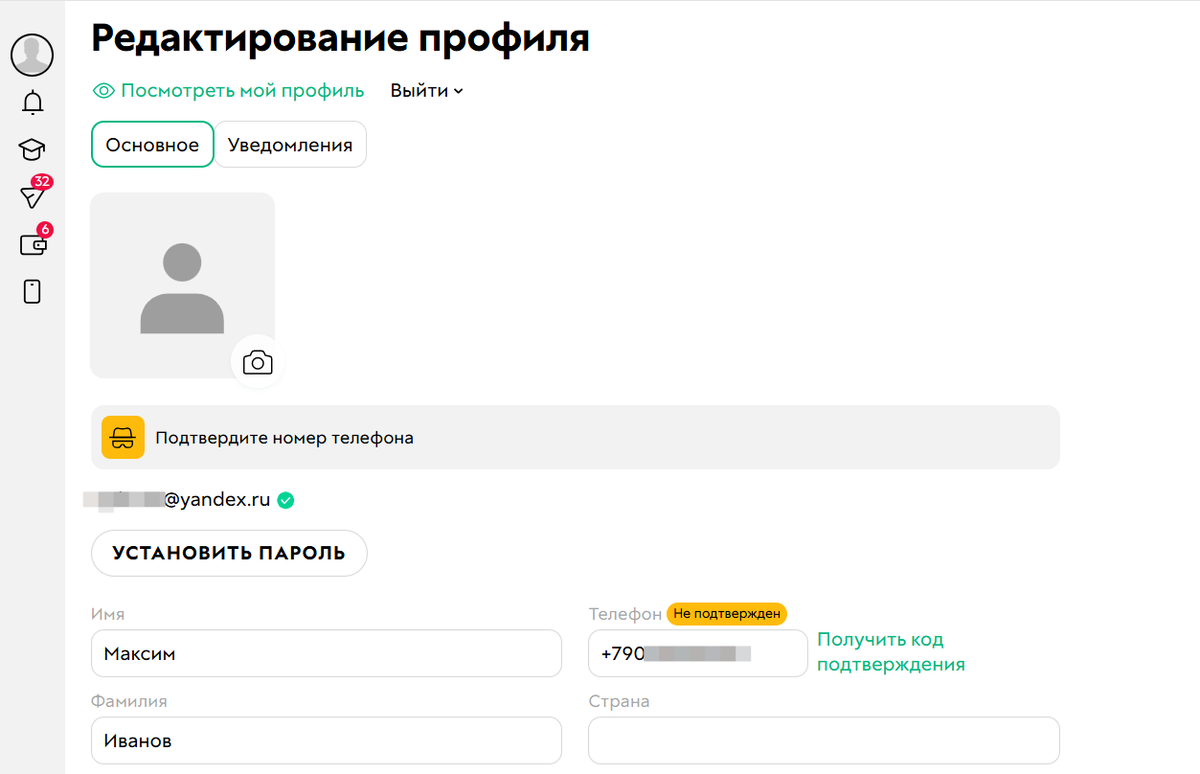
Task: Click the incognito icon in the phone banner
Action: [122, 437]
